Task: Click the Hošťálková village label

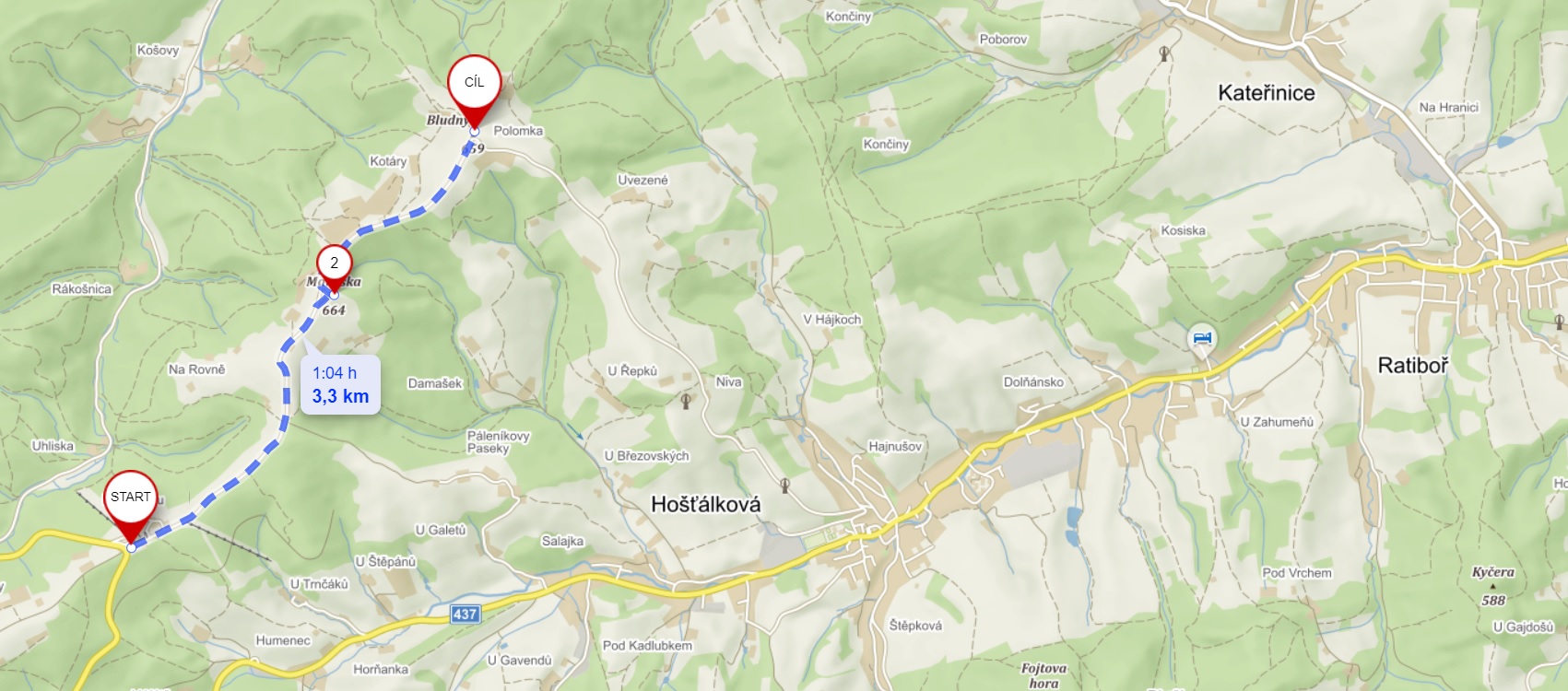Action: [x=706, y=504]
